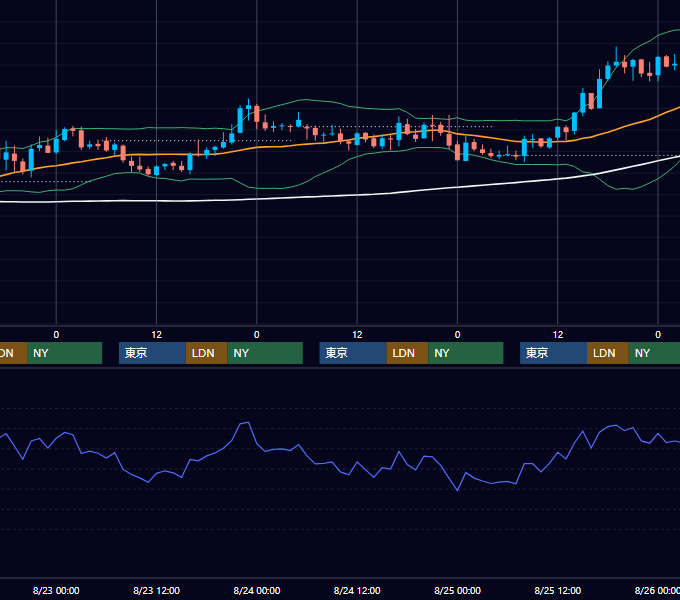
Task: Click the 8/23 00:00 time axis label
Action: [56, 590]
